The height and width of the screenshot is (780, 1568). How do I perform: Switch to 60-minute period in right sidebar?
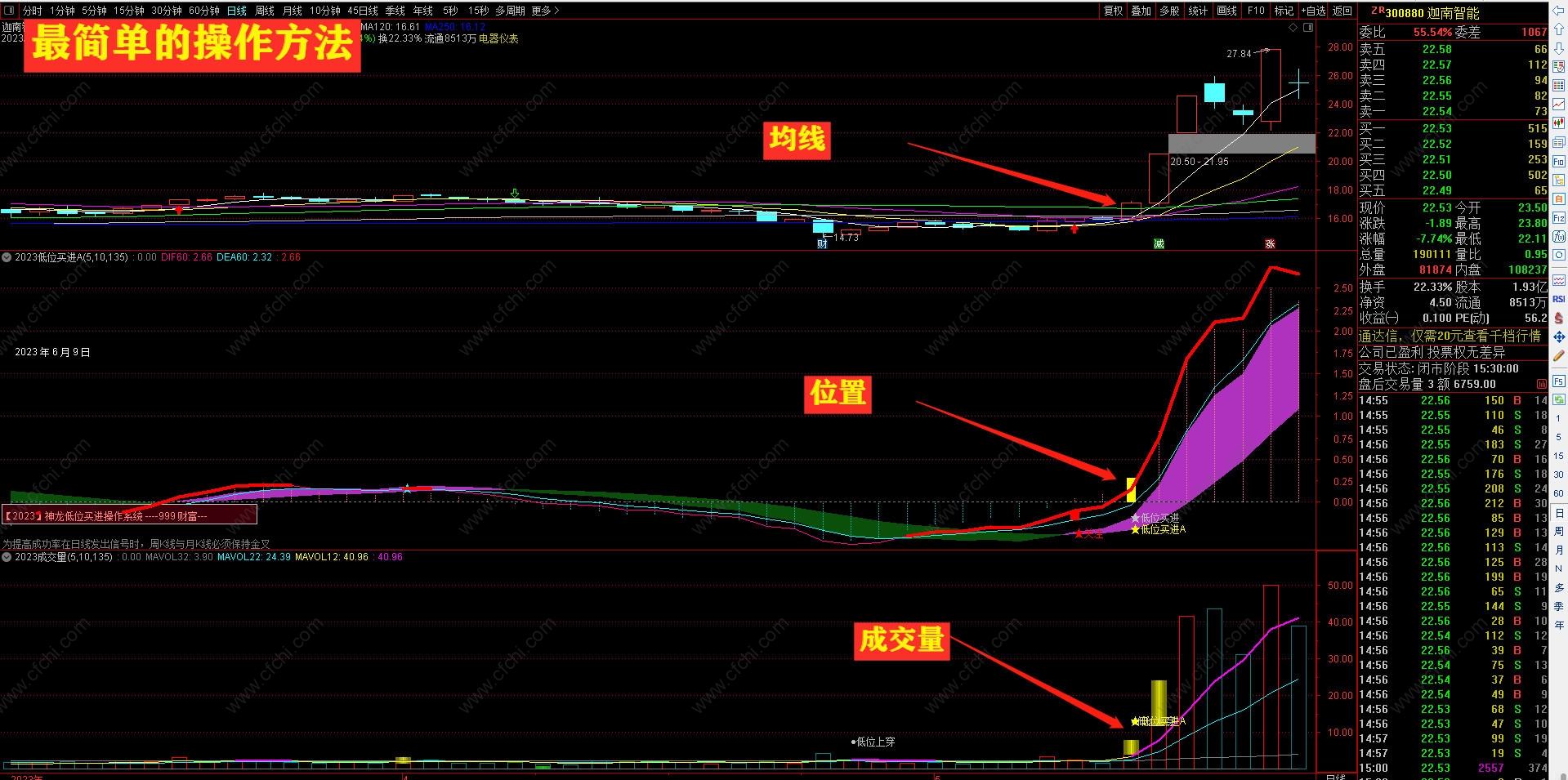(1558, 493)
